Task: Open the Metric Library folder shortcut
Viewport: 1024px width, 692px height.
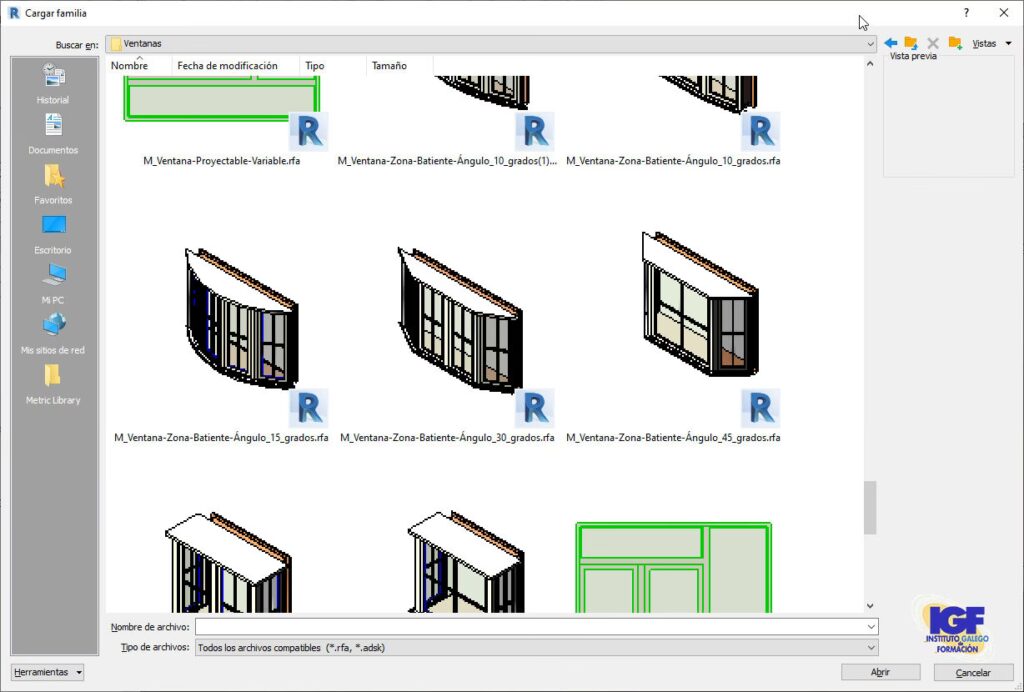Action: coord(53,383)
